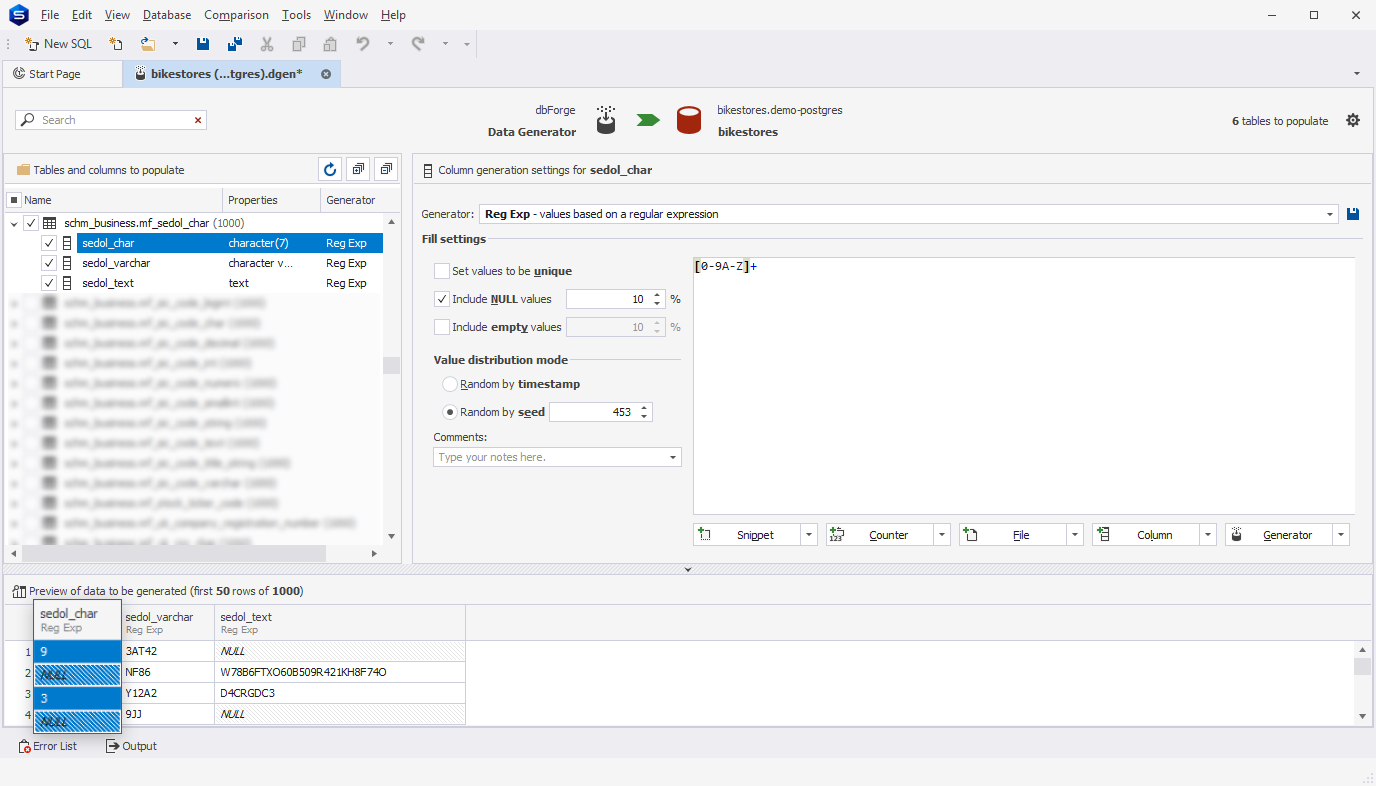The width and height of the screenshot is (1376, 786).
Task: Open the Help menu
Action: pos(393,15)
